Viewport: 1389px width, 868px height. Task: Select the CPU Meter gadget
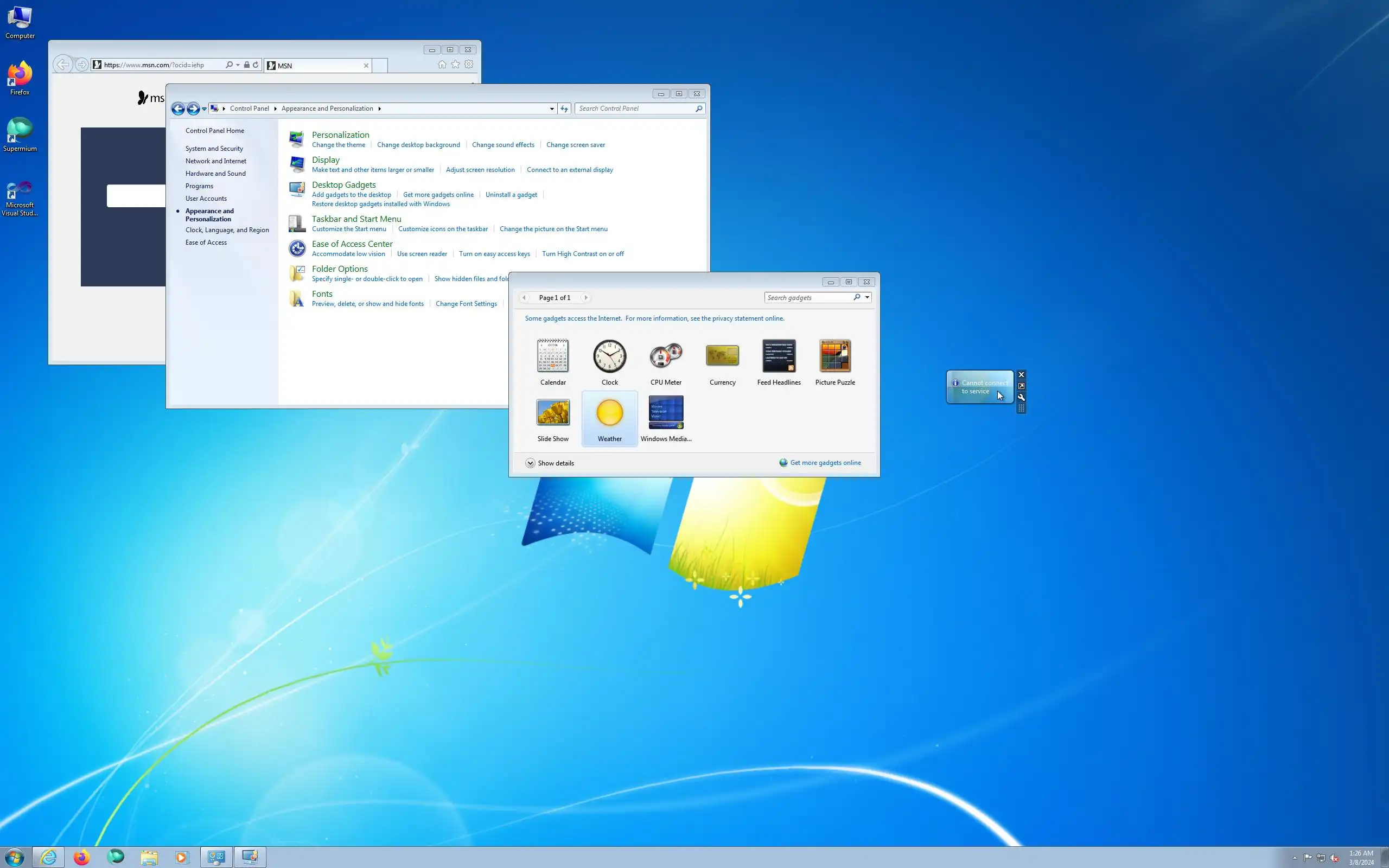tap(665, 356)
